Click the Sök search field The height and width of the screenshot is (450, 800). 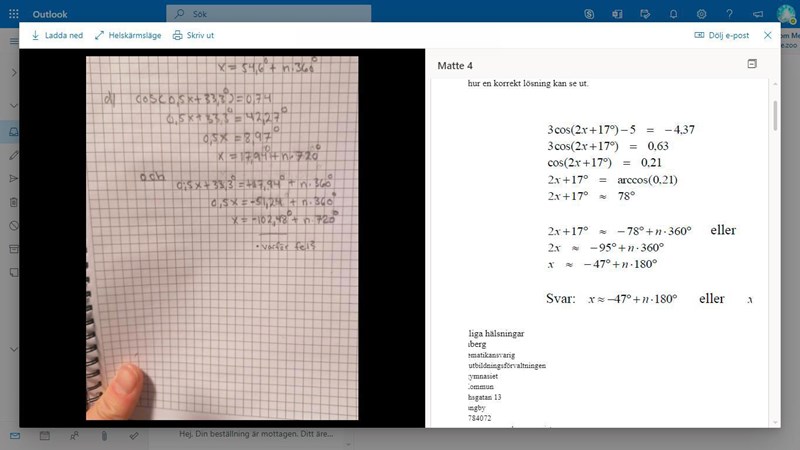[270, 14]
